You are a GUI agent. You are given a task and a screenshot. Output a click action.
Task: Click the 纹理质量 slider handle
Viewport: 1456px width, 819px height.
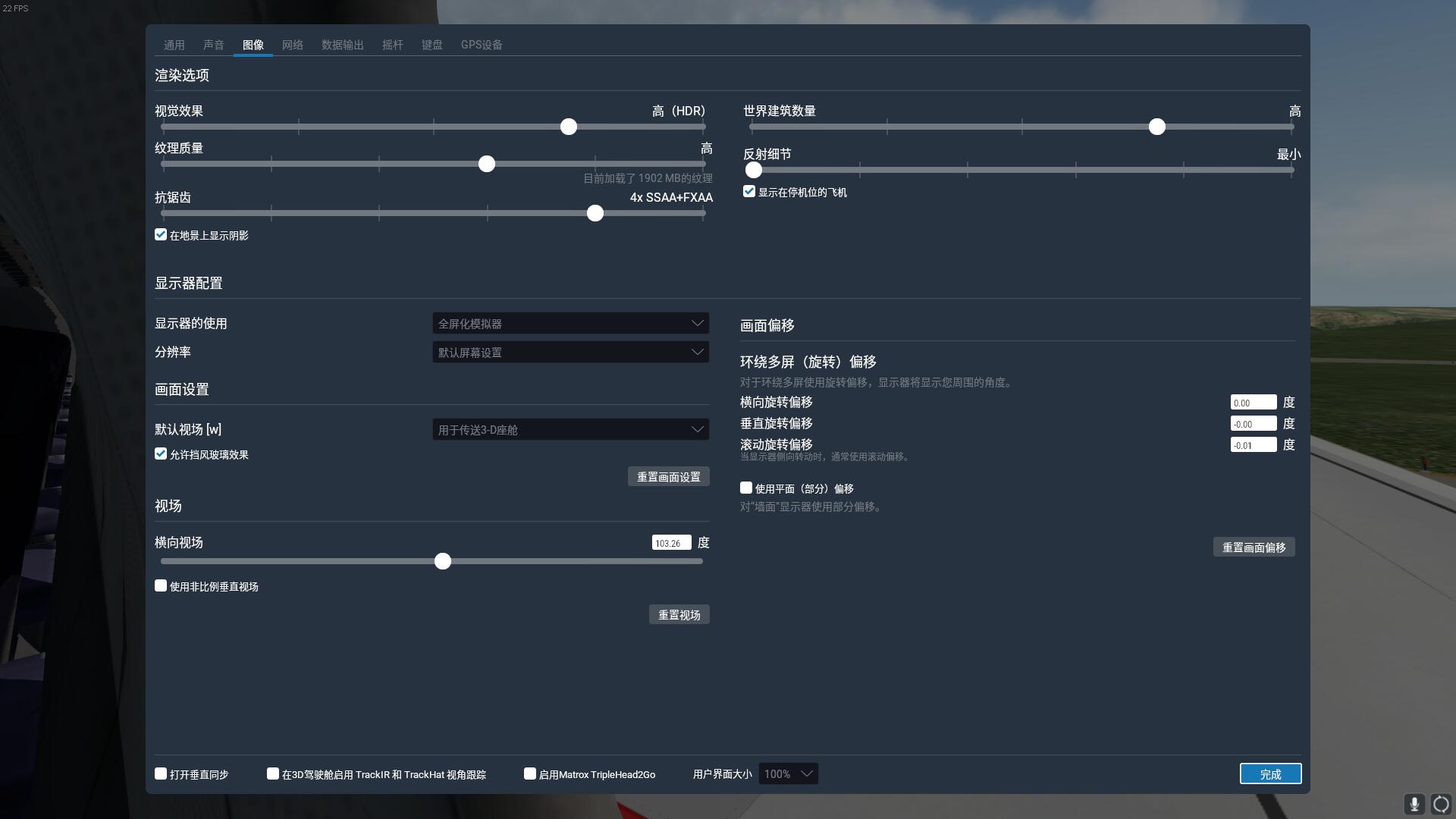tap(487, 164)
